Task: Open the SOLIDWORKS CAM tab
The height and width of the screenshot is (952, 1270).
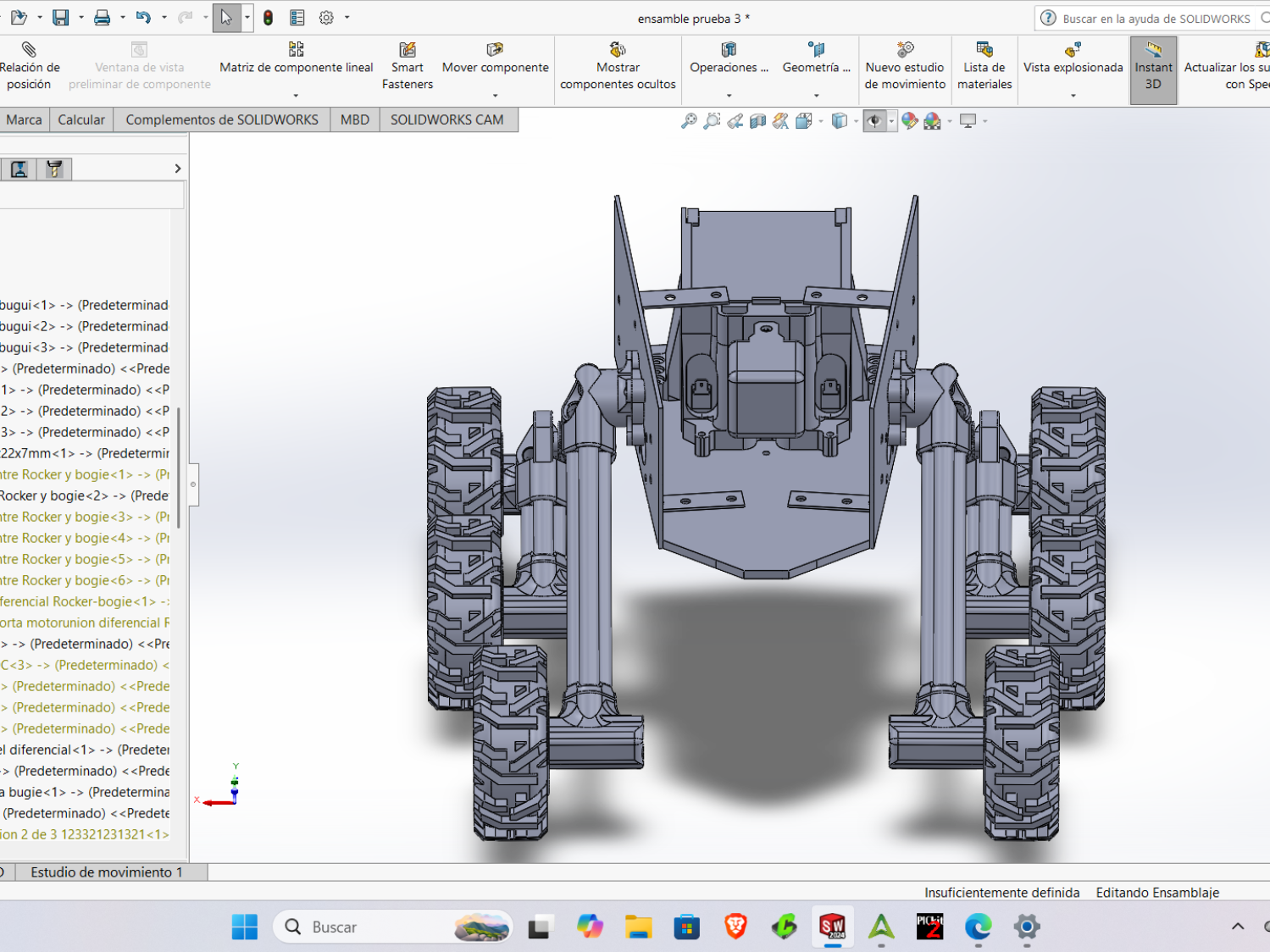Action: 447,119
